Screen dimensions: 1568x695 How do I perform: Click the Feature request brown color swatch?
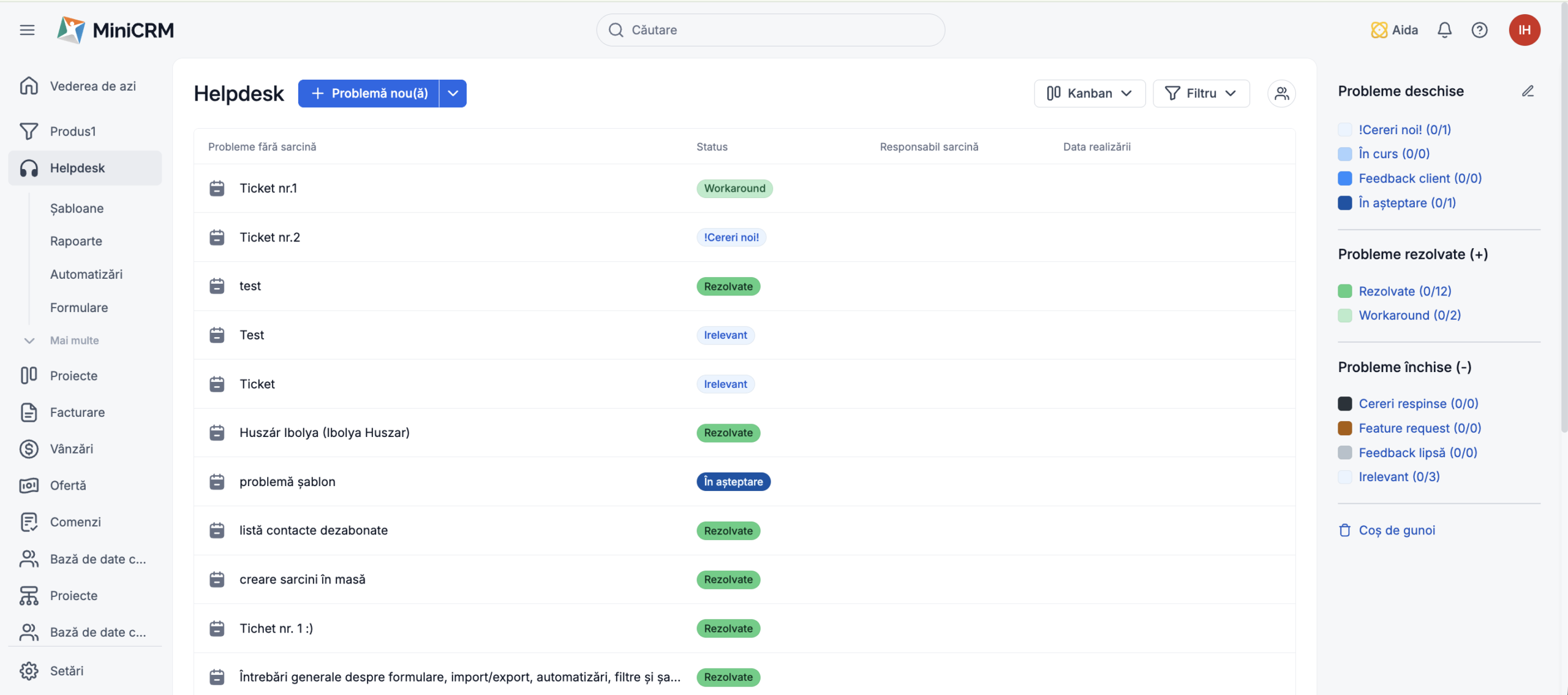1344,428
